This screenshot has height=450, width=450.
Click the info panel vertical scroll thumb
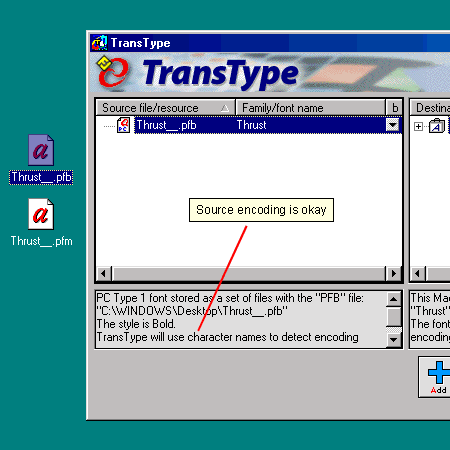click(394, 317)
